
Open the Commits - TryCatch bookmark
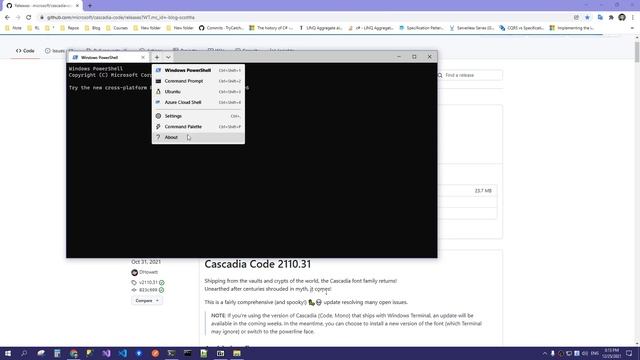point(221,28)
